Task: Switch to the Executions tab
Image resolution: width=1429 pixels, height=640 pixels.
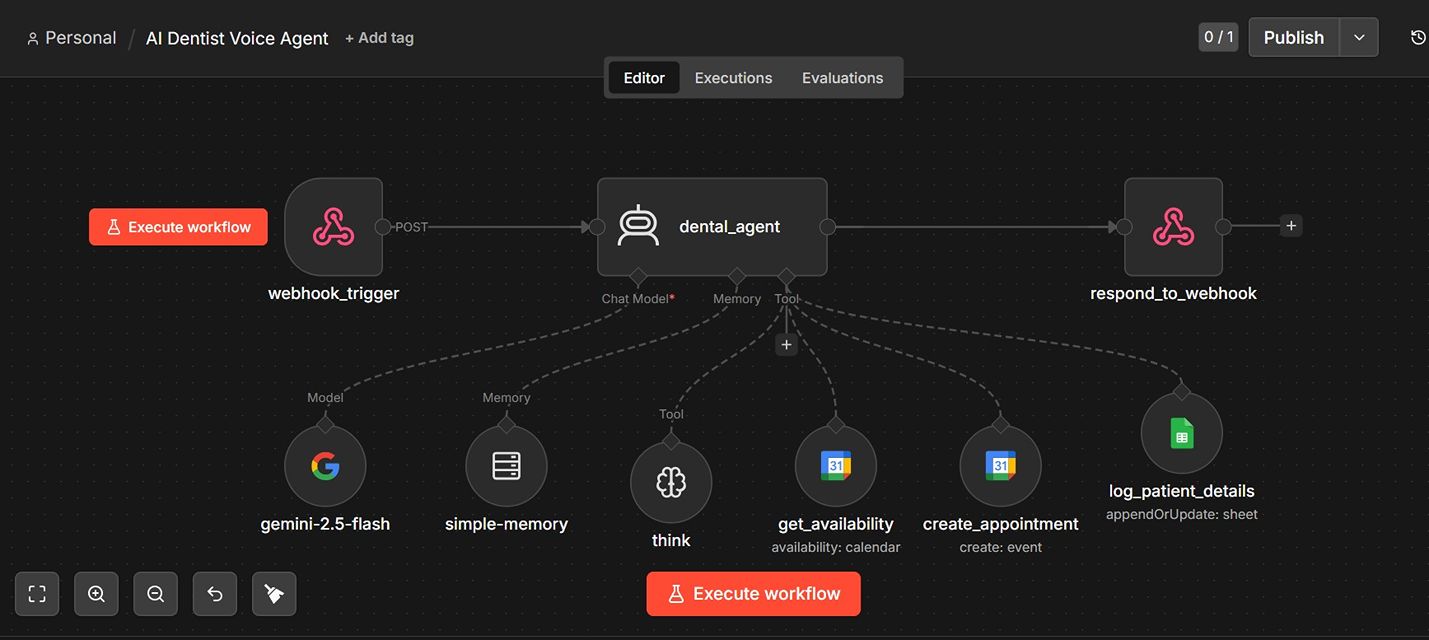Action: (x=733, y=78)
